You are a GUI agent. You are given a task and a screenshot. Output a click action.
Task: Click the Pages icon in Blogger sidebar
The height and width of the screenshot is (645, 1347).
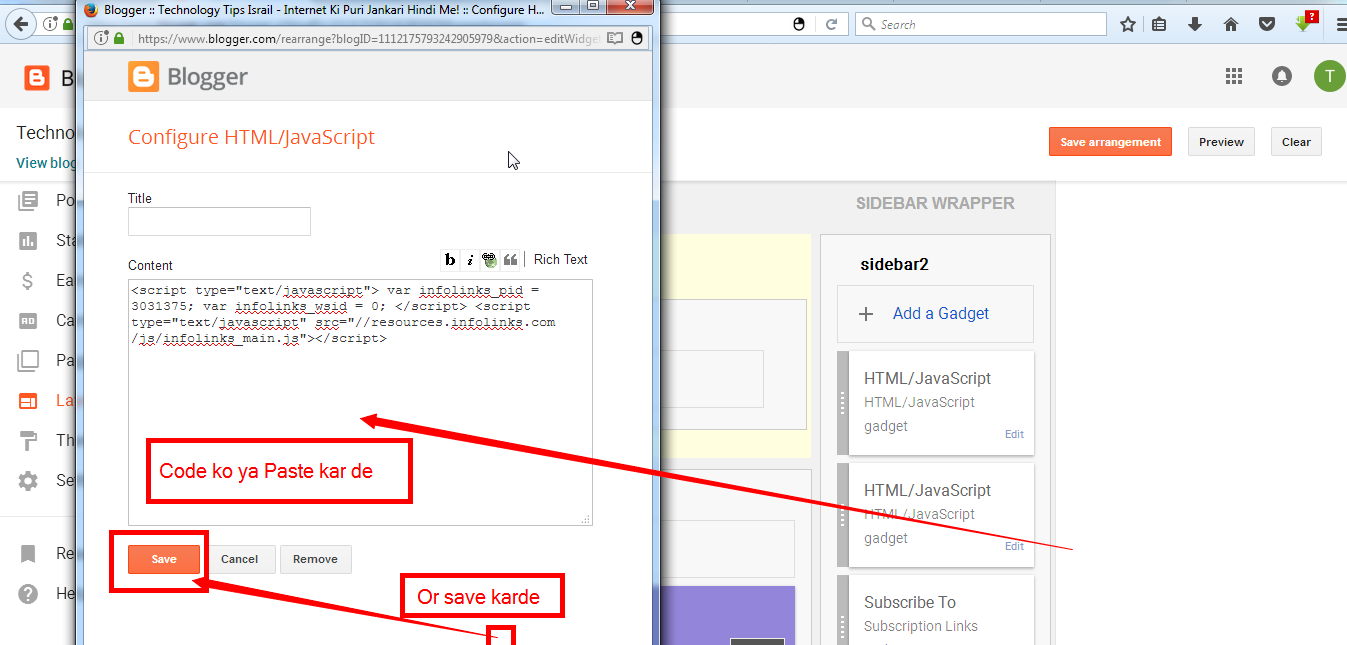28,360
